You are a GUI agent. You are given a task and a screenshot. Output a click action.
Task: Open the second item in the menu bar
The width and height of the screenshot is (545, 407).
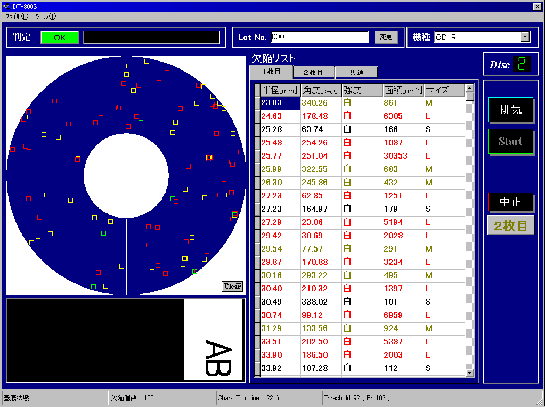[x=46, y=16]
